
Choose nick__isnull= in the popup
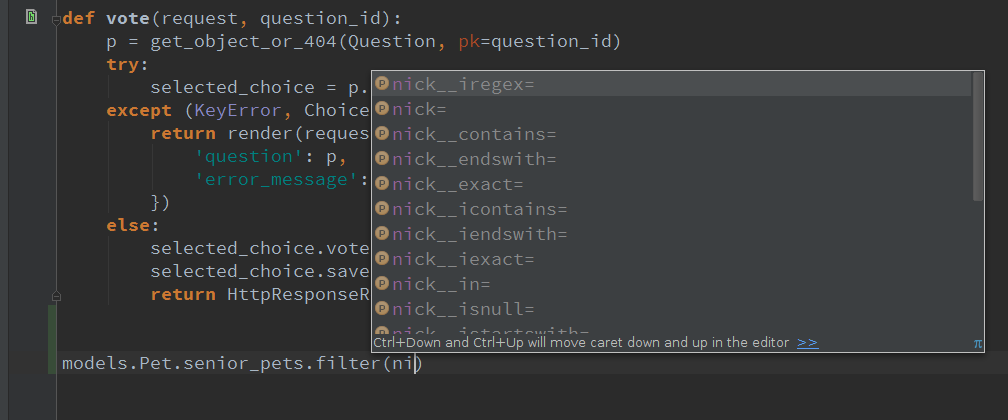click(672, 309)
